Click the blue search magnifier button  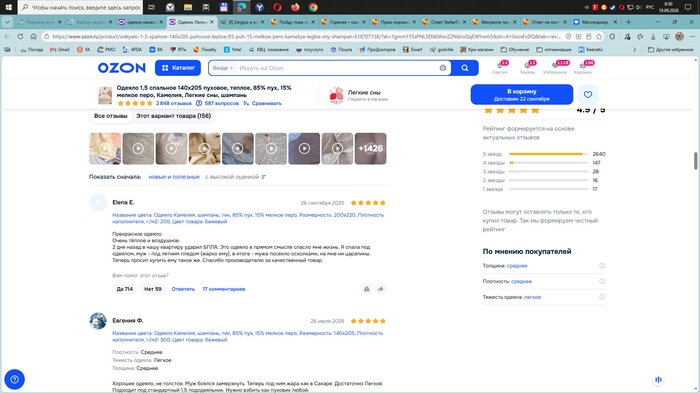click(465, 68)
